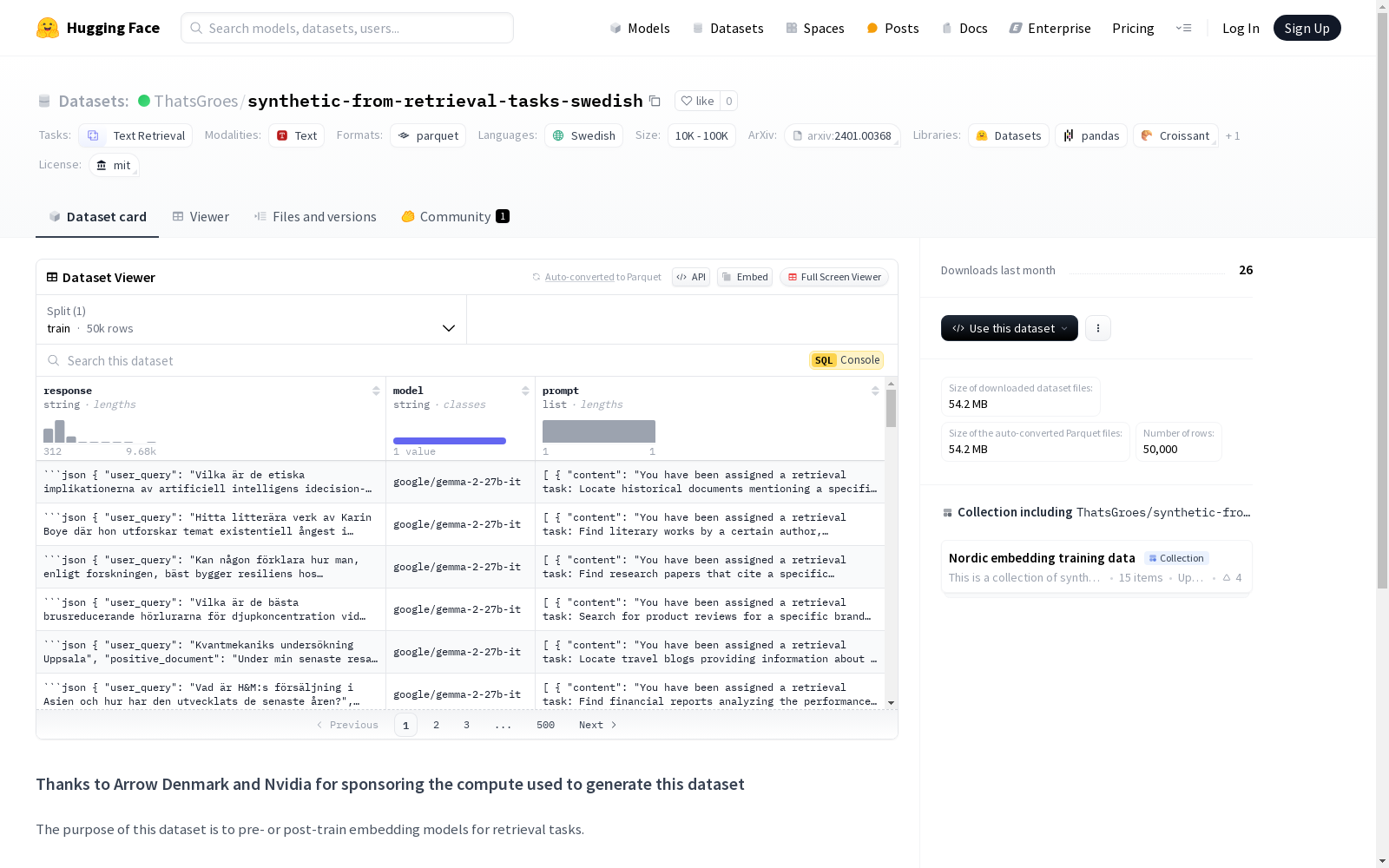This screenshot has height=868, width=1389.
Task: Open the Text Retrieval task tag
Action: [135, 135]
